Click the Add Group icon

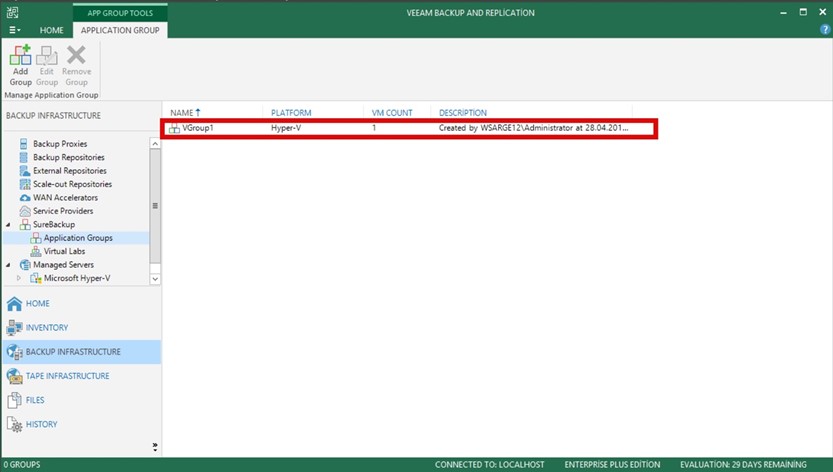click(x=20, y=55)
